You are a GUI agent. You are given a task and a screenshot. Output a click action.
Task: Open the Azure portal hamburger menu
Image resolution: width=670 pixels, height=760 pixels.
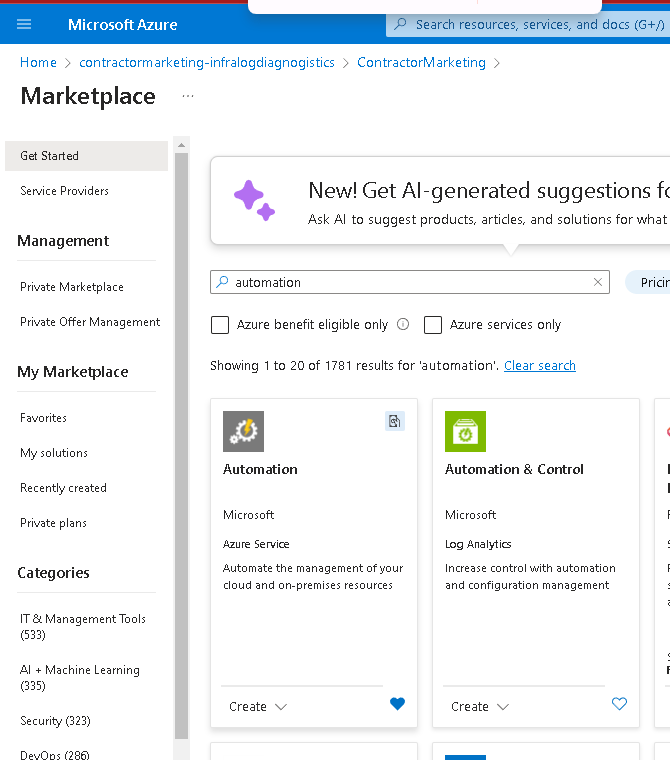pos(24,24)
